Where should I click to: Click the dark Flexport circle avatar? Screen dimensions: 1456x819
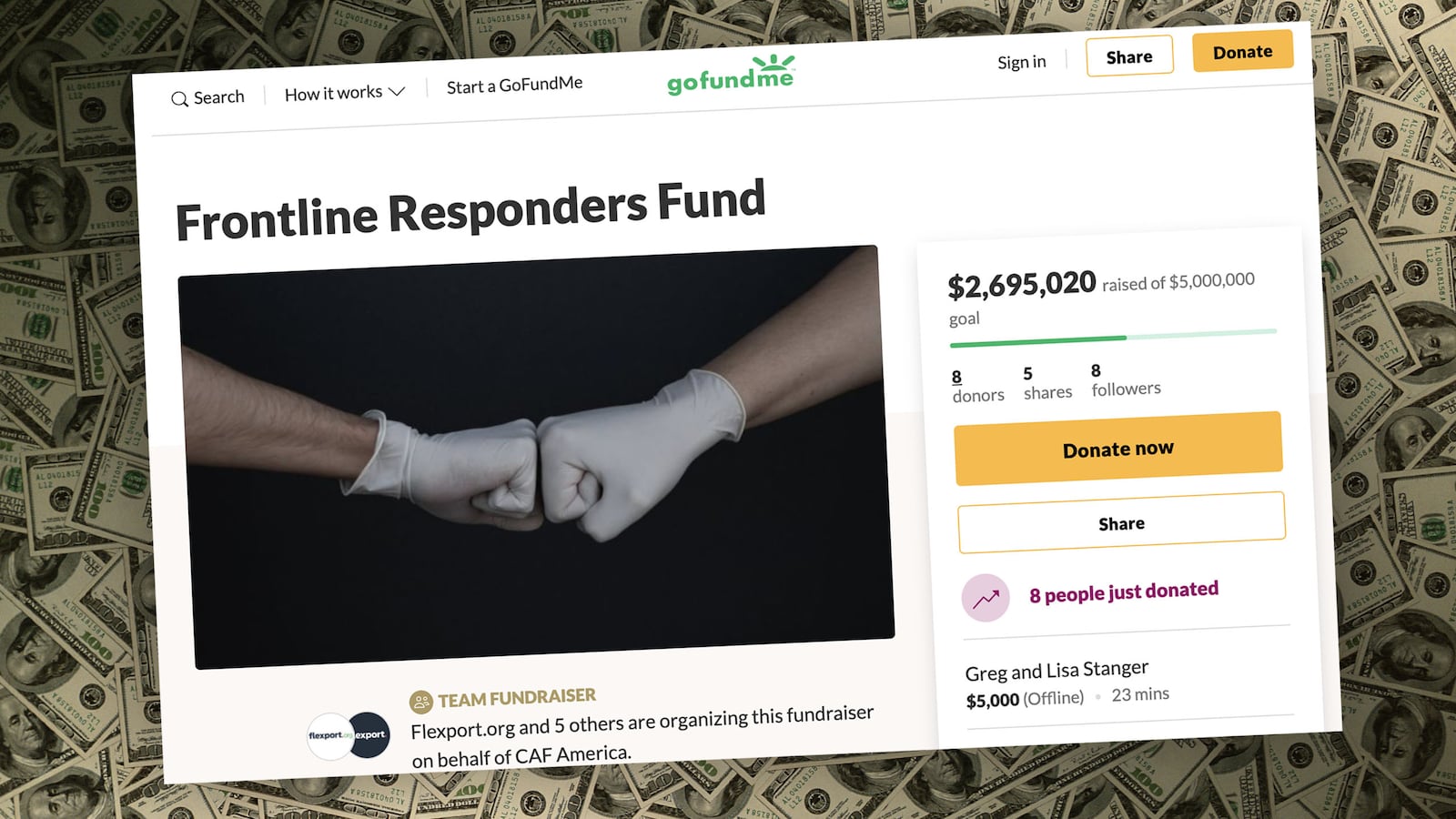pos(369,734)
